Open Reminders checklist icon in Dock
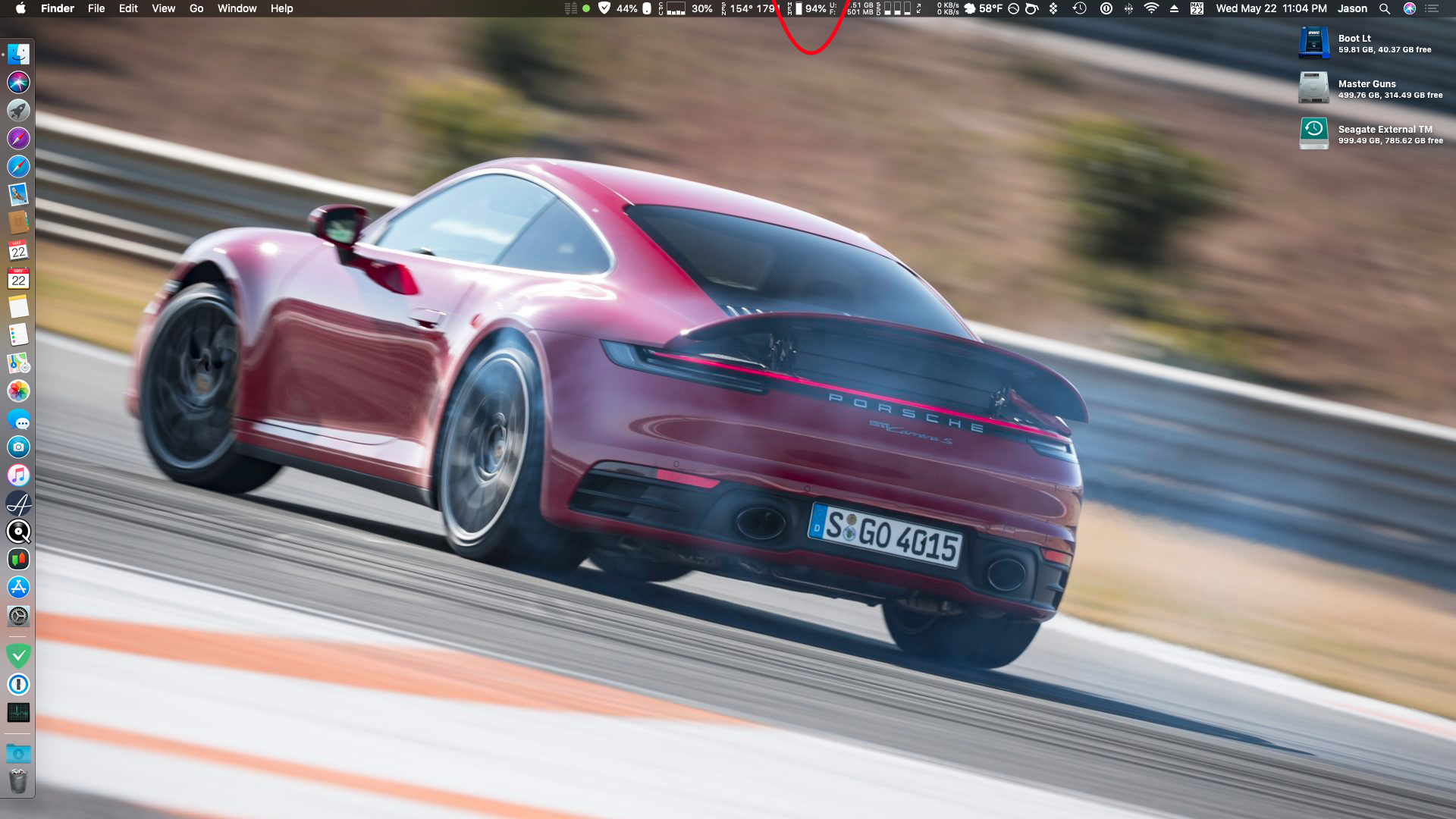Viewport: 1456px width, 819px height. [x=18, y=334]
